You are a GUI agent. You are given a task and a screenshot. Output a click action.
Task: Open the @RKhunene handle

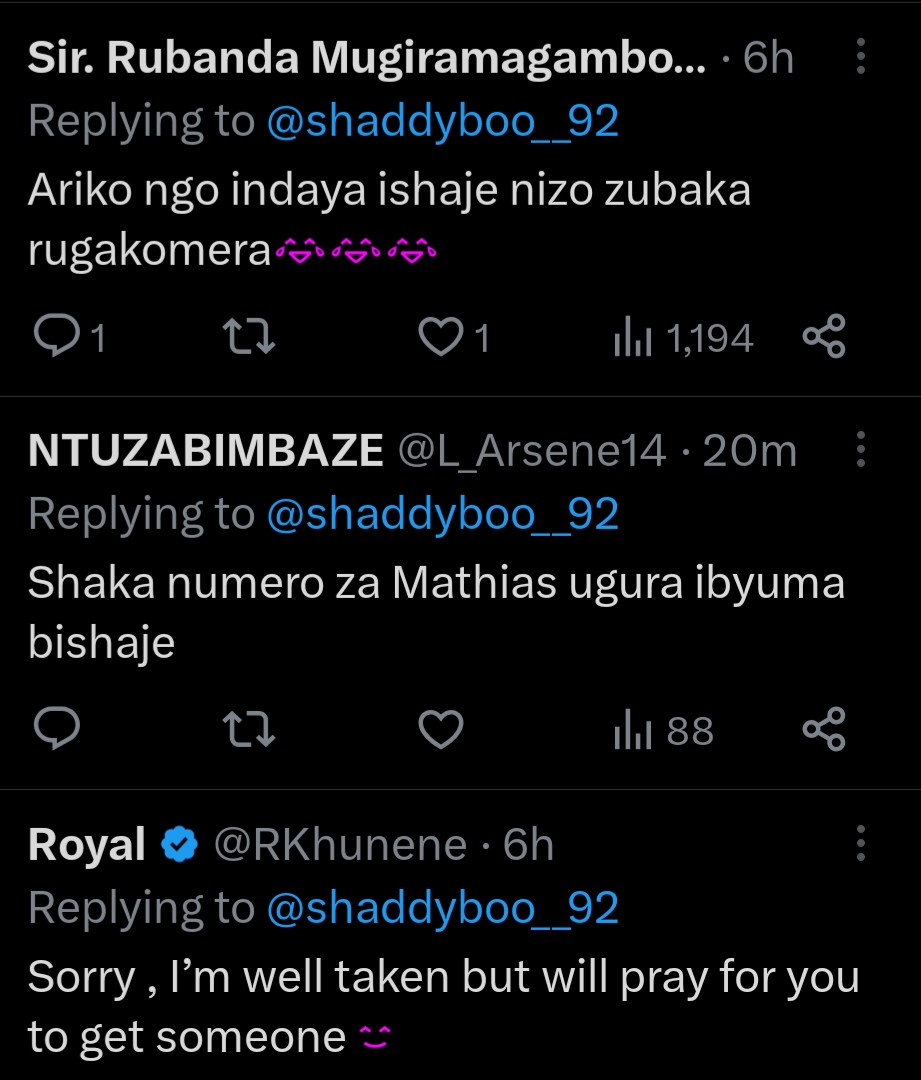(340, 845)
